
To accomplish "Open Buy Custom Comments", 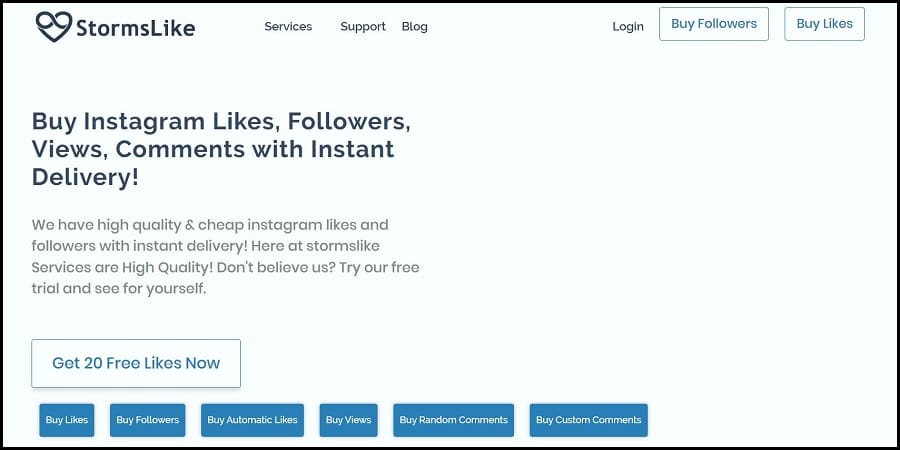I will click(588, 420).
